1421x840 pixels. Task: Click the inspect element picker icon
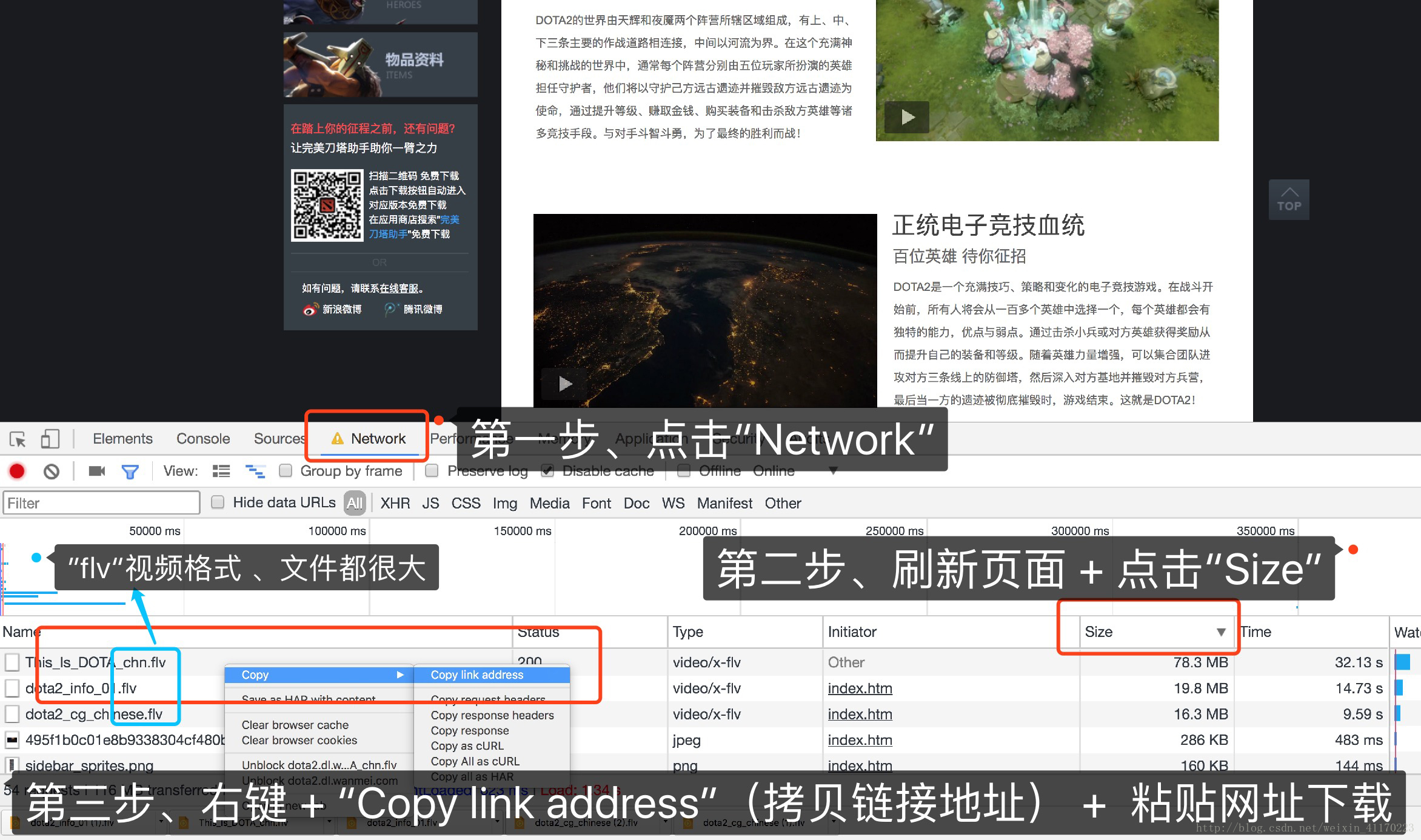[x=18, y=439]
